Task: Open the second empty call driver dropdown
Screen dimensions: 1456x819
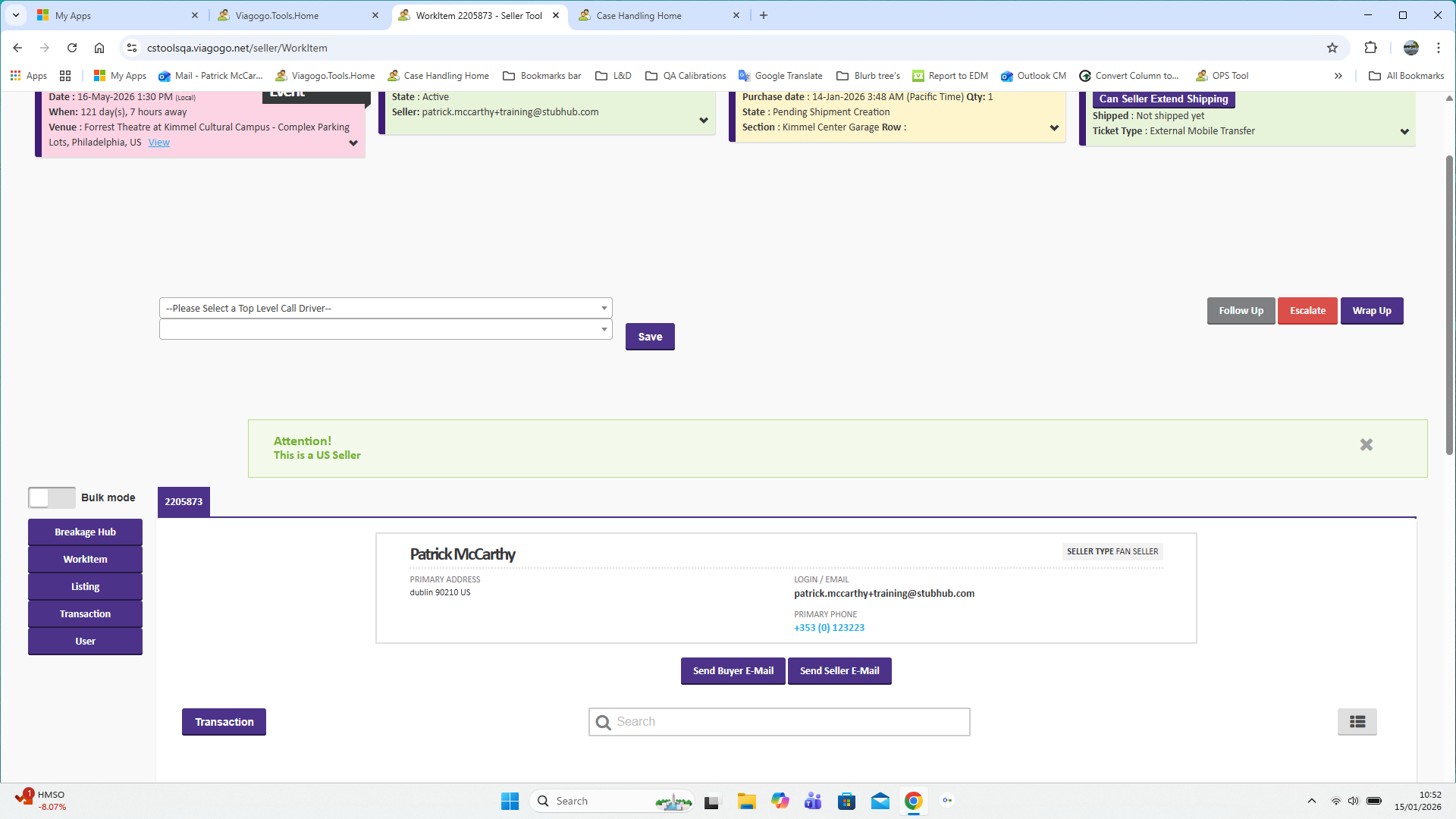Action: click(385, 329)
